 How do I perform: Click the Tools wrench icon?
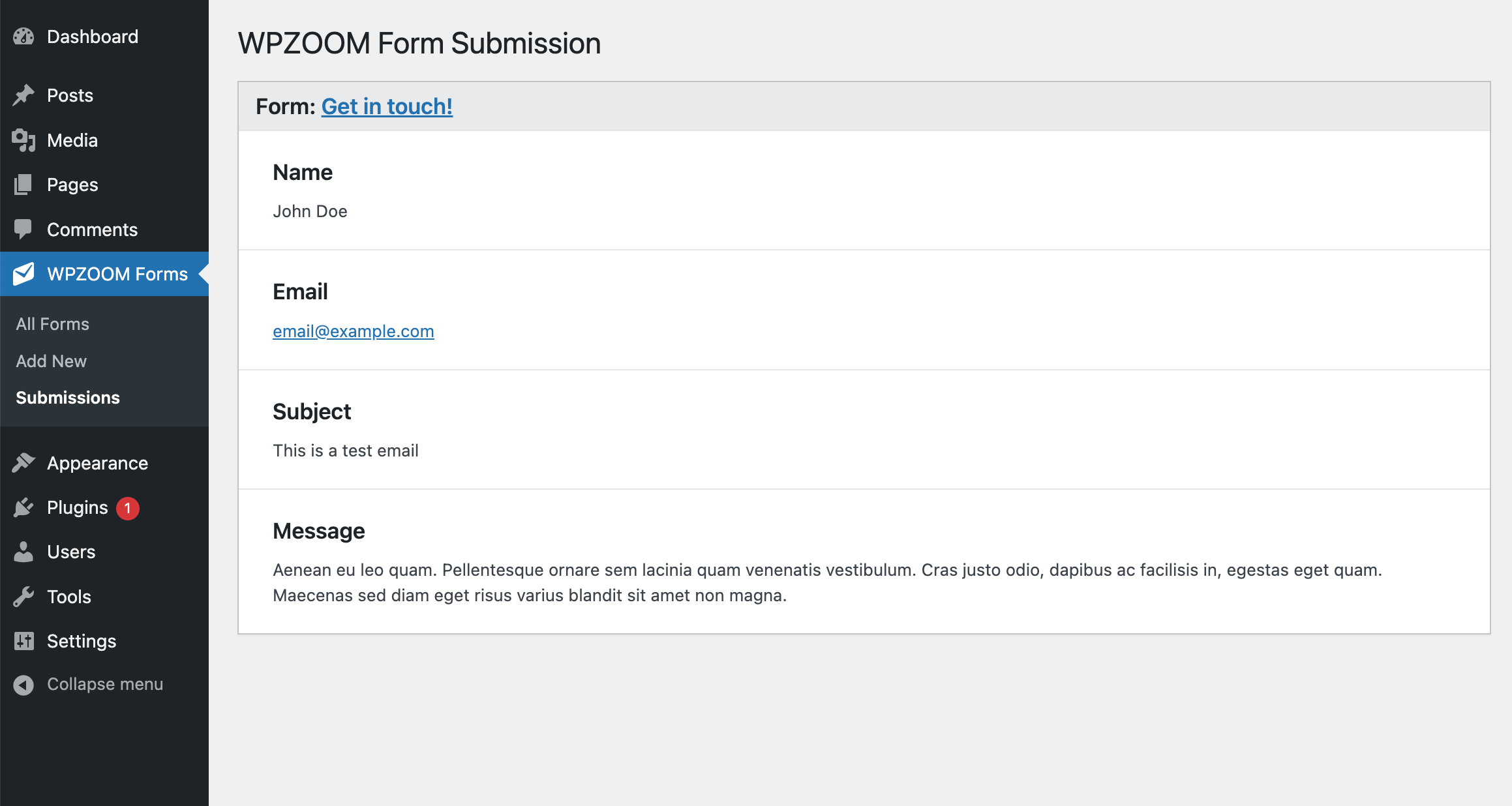[x=23, y=597]
